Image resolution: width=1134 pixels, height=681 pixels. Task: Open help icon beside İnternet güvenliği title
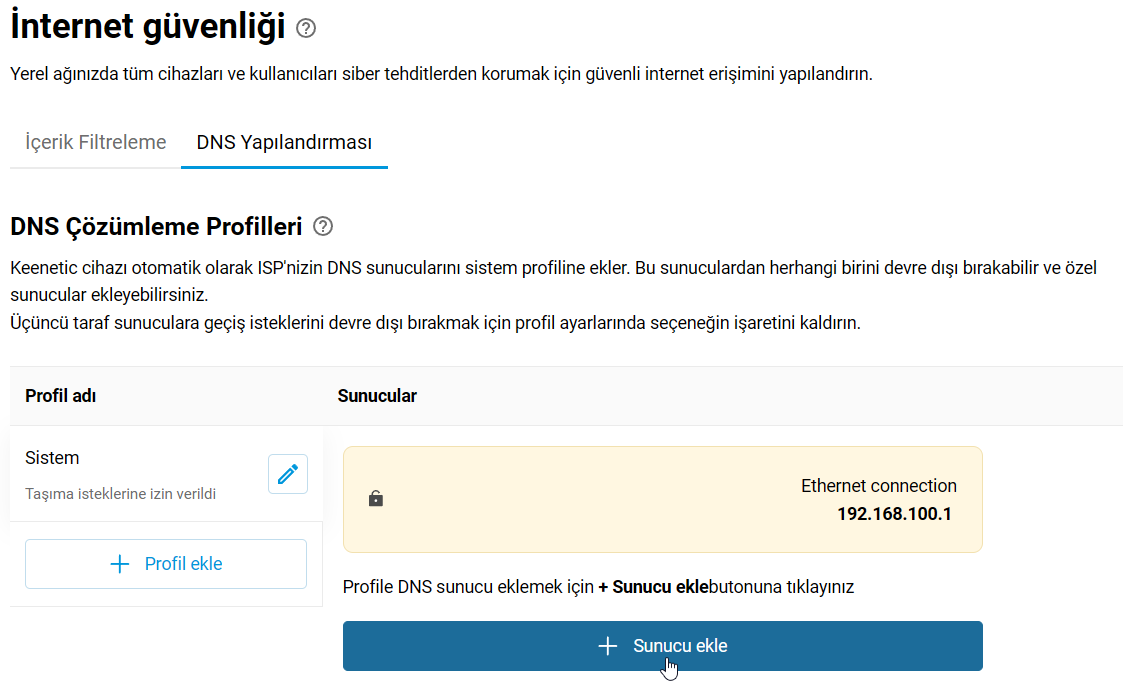coord(306,28)
